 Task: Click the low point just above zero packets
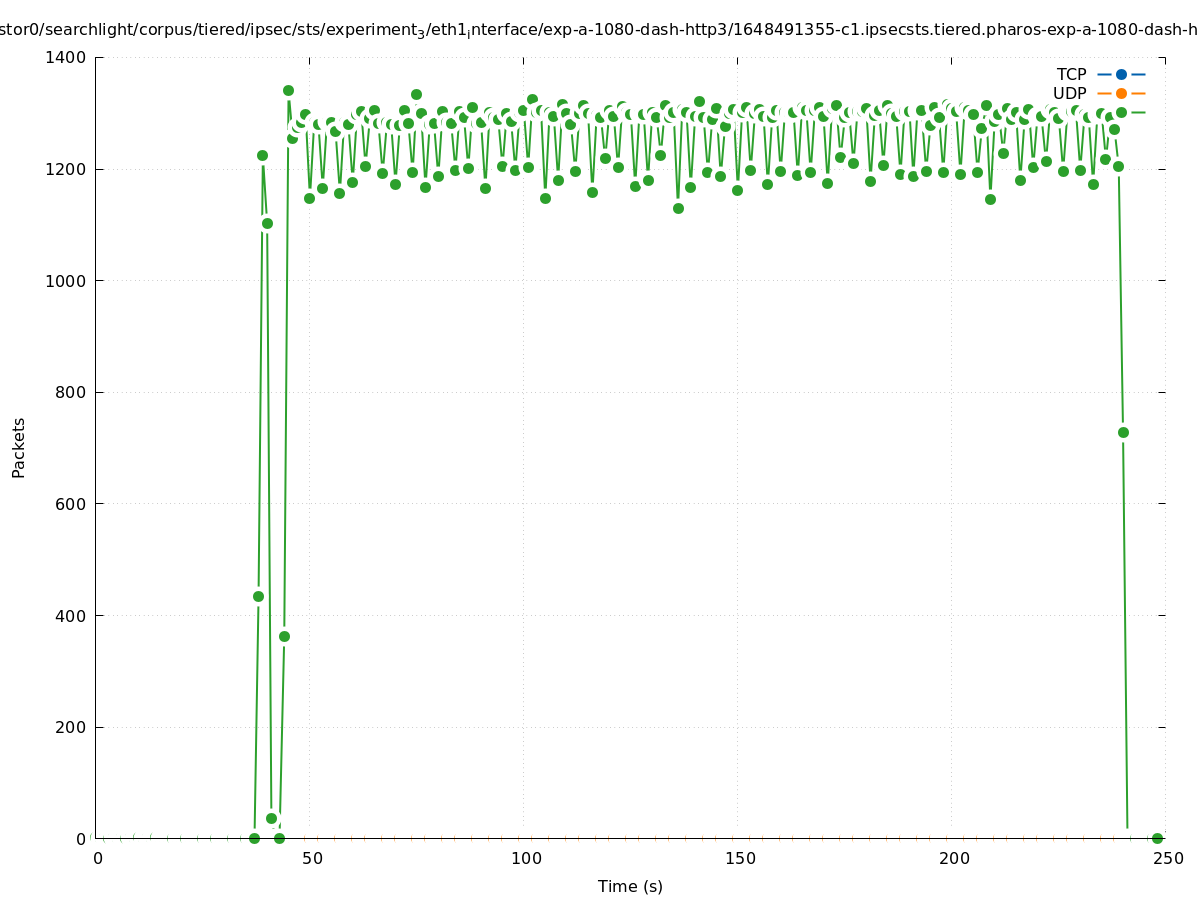[271, 818]
